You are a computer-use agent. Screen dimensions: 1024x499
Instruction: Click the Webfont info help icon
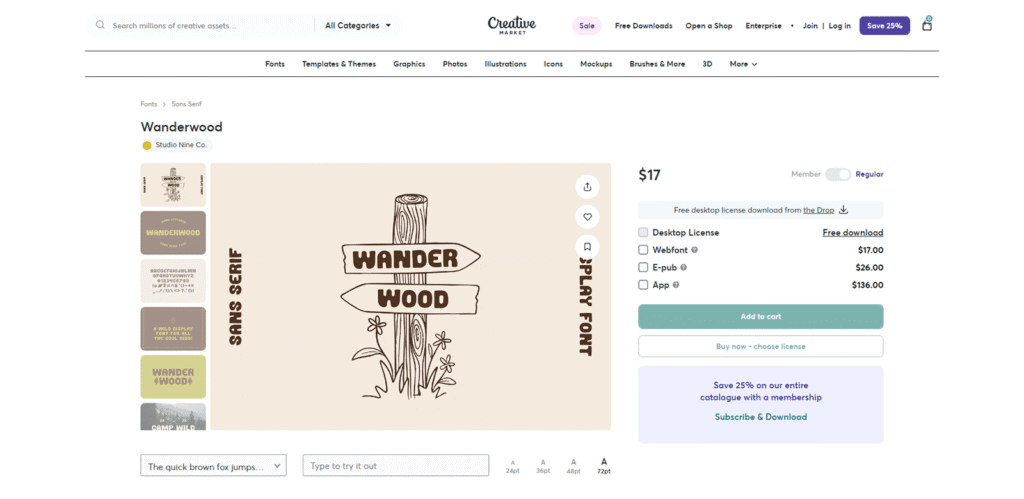pos(695,250)
